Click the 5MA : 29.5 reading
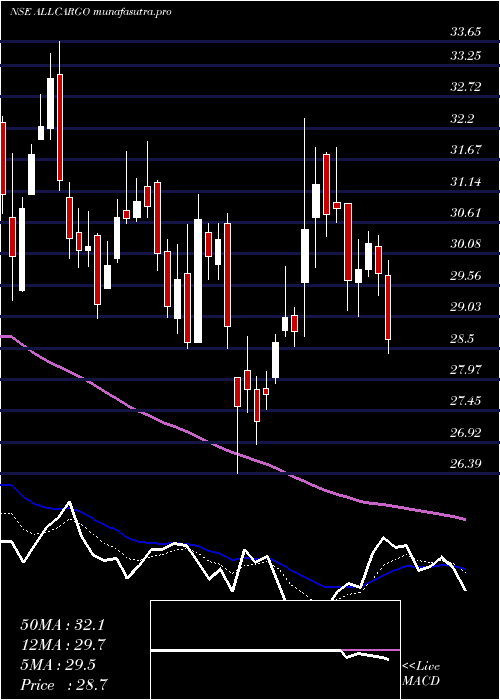500x700 pixels. coord(57,665)
